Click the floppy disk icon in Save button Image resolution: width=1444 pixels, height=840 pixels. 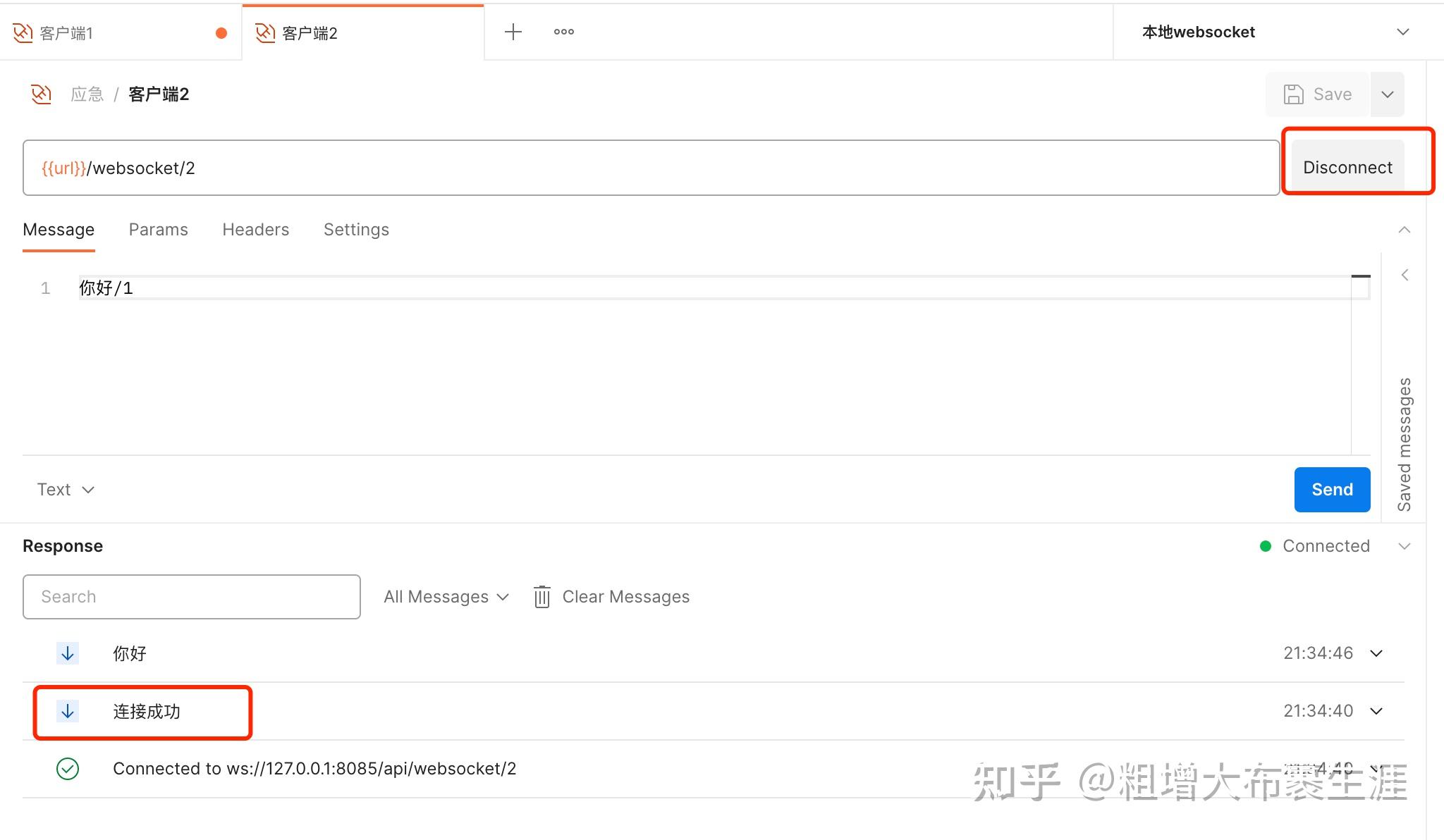(x=1293, y=94)
